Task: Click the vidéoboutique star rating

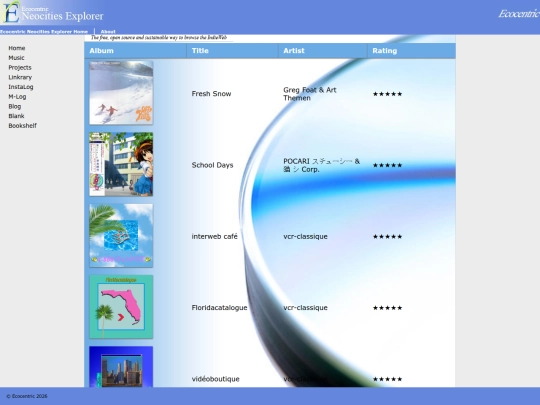Action: click(x=387, y=379)
